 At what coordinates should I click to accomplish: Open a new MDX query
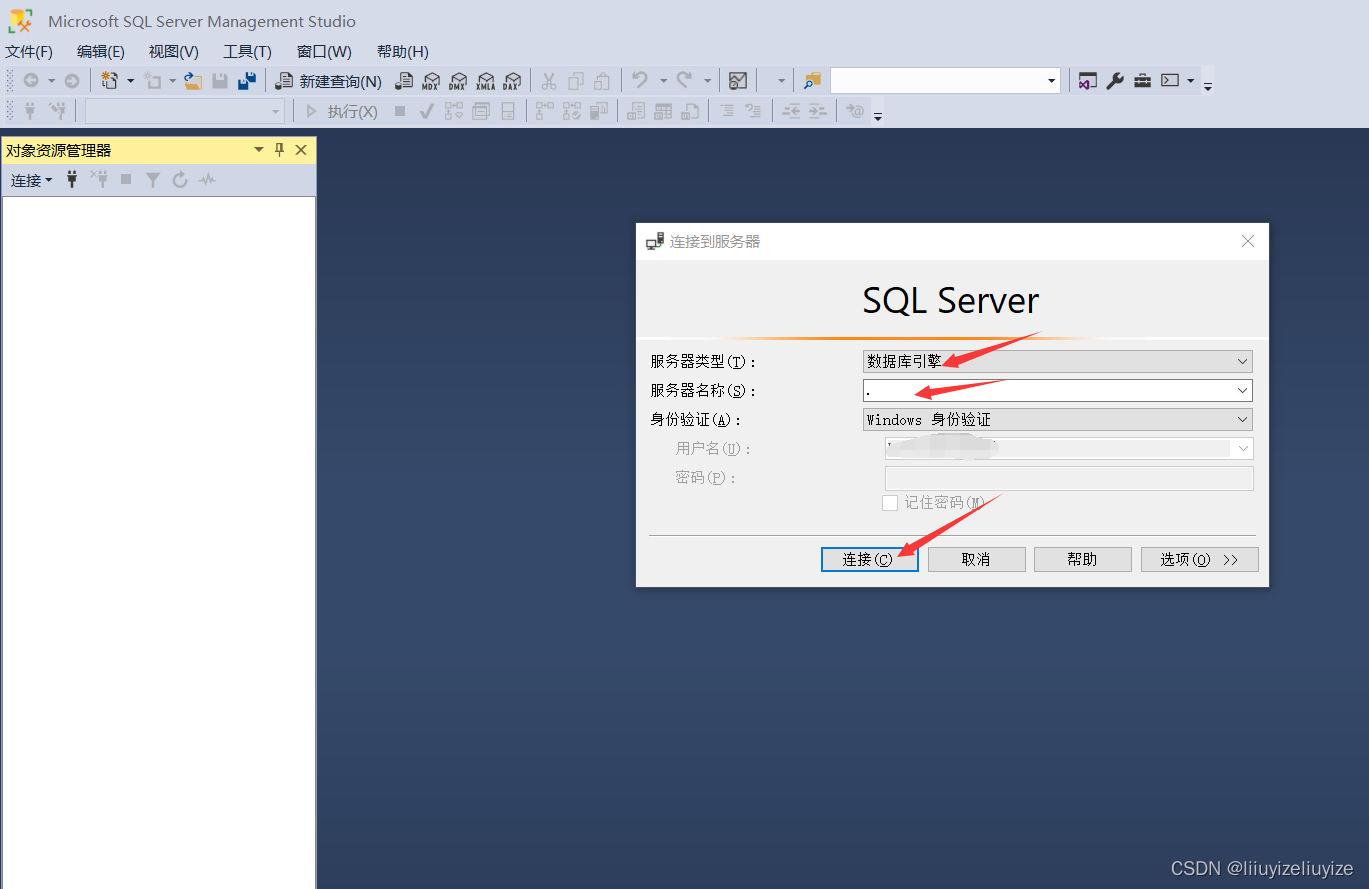coord(431,81)
